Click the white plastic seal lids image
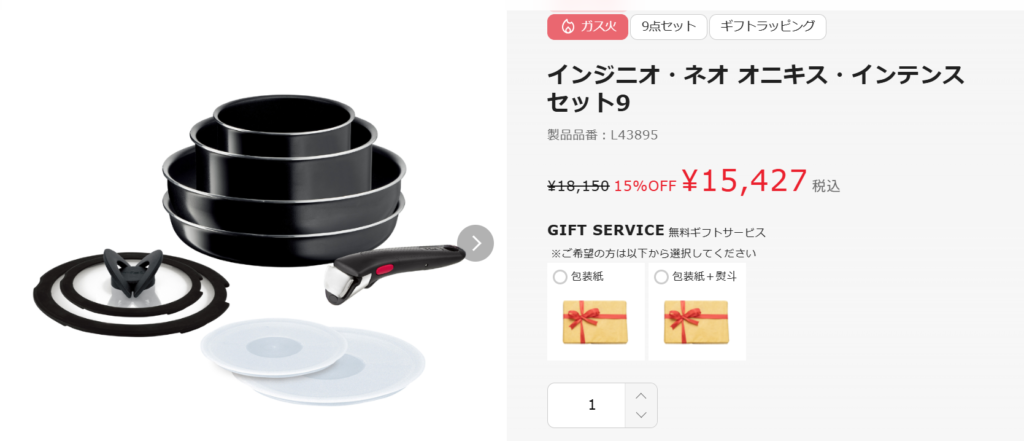This screenshot has height=441, width=1024. point(313,361)
